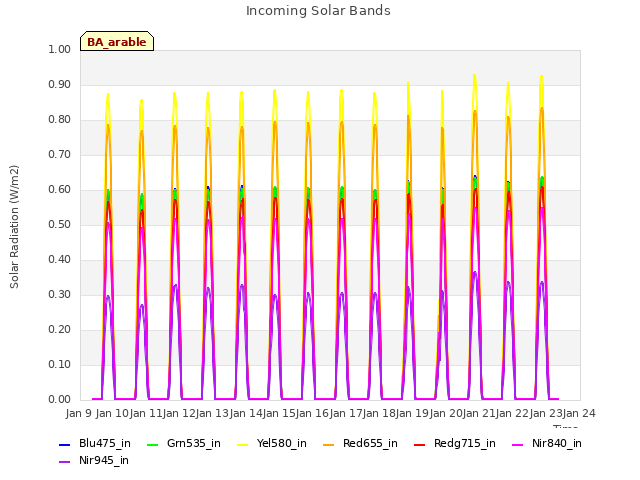Select the Red655_in legend label
The image size is (640, 480).
pos(370,444)
